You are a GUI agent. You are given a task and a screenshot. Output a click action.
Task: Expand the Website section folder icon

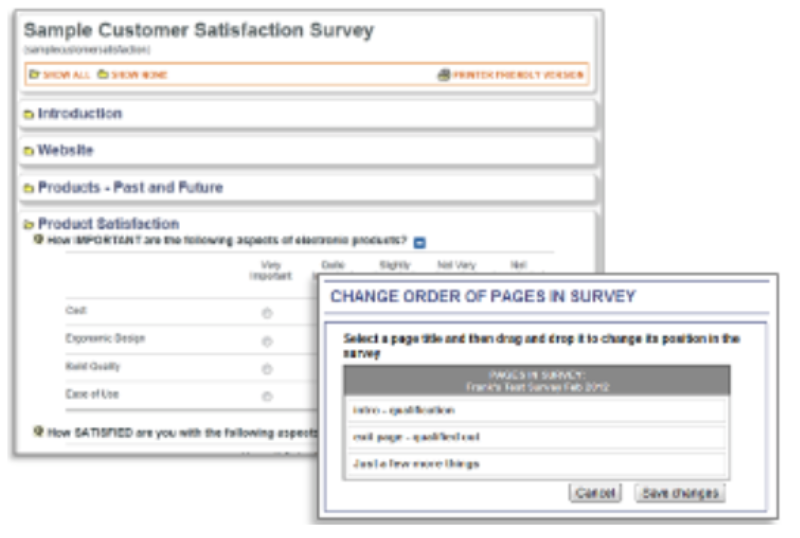(29, 151)
